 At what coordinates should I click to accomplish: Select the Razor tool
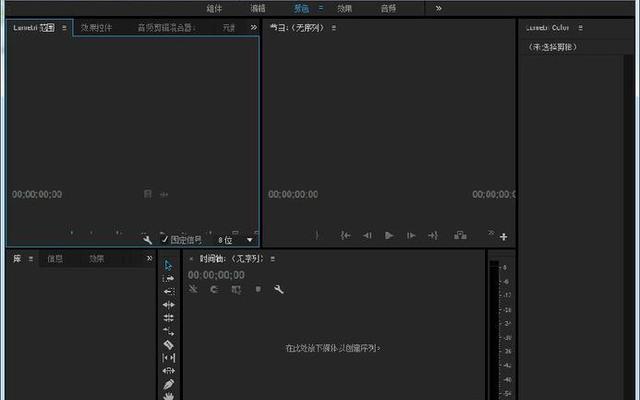(x=168, y=344)
